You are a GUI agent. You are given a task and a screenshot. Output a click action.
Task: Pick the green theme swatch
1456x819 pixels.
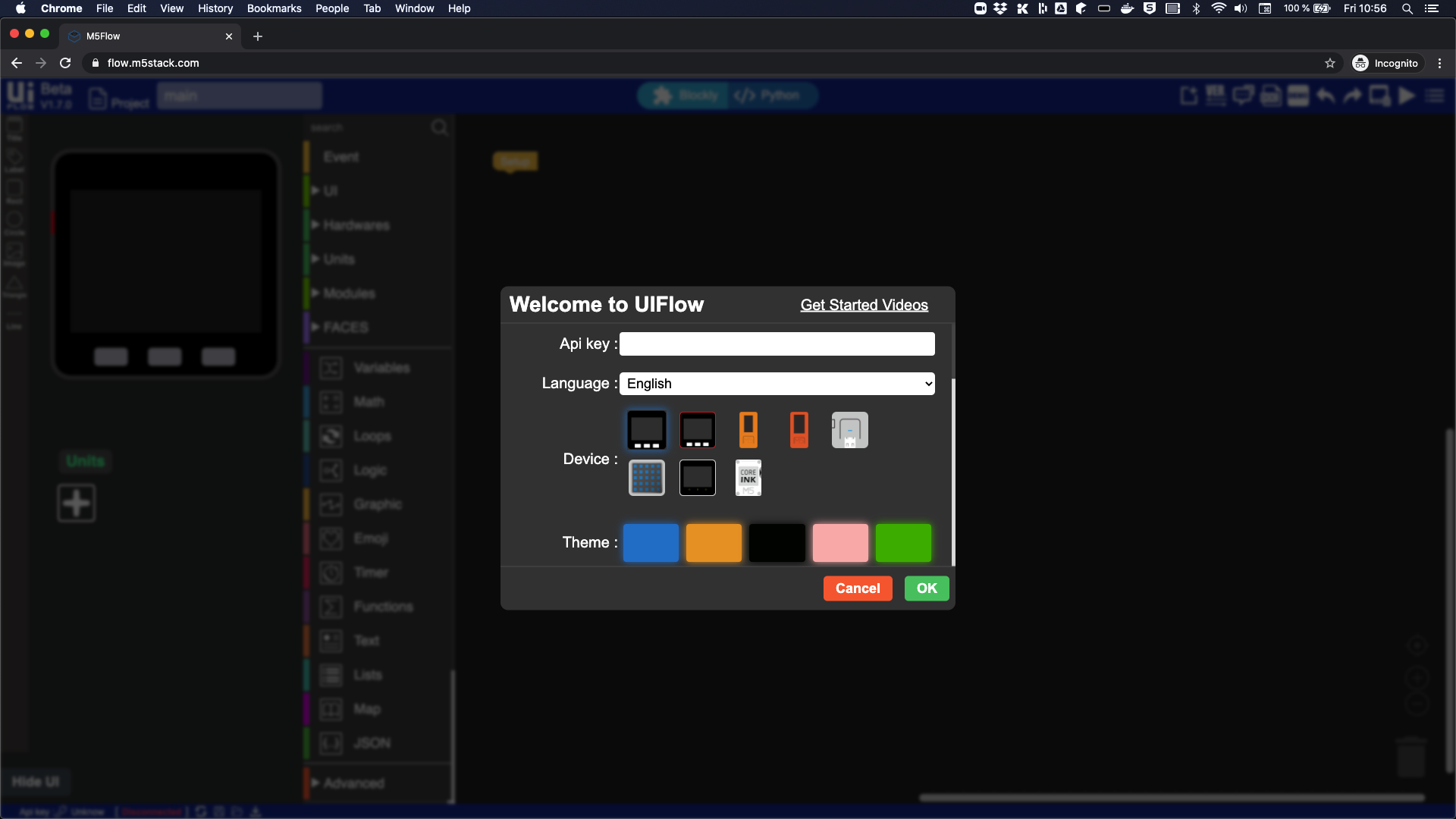(903, 543)
